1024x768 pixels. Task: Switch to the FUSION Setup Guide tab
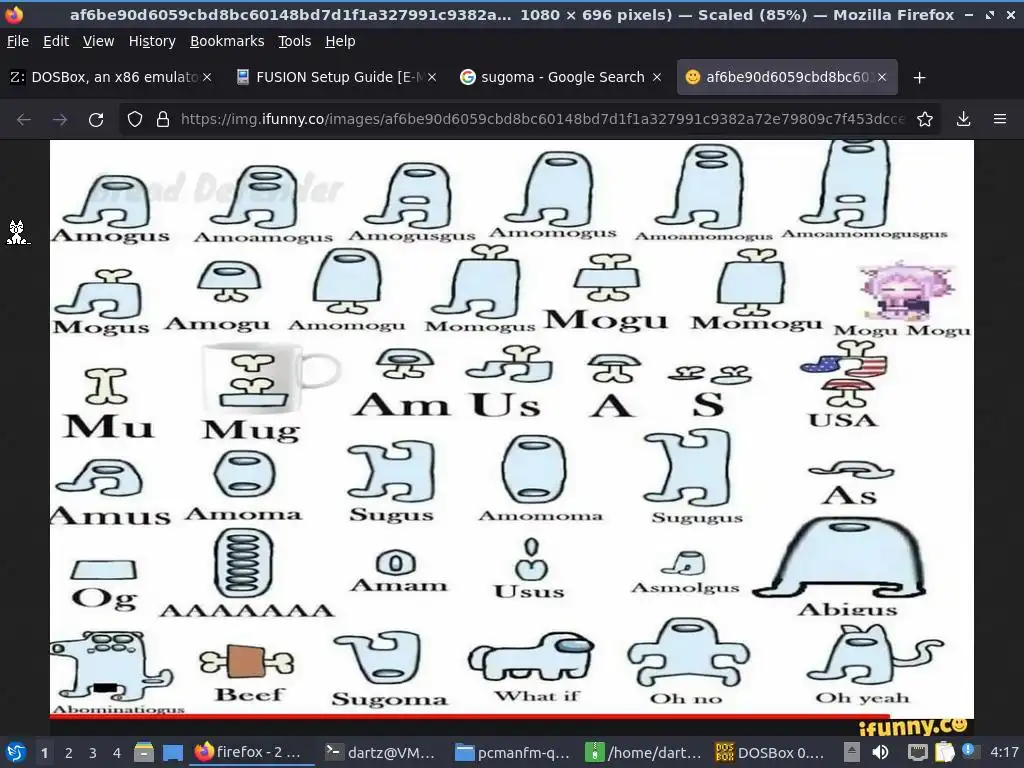pos(335,77)
